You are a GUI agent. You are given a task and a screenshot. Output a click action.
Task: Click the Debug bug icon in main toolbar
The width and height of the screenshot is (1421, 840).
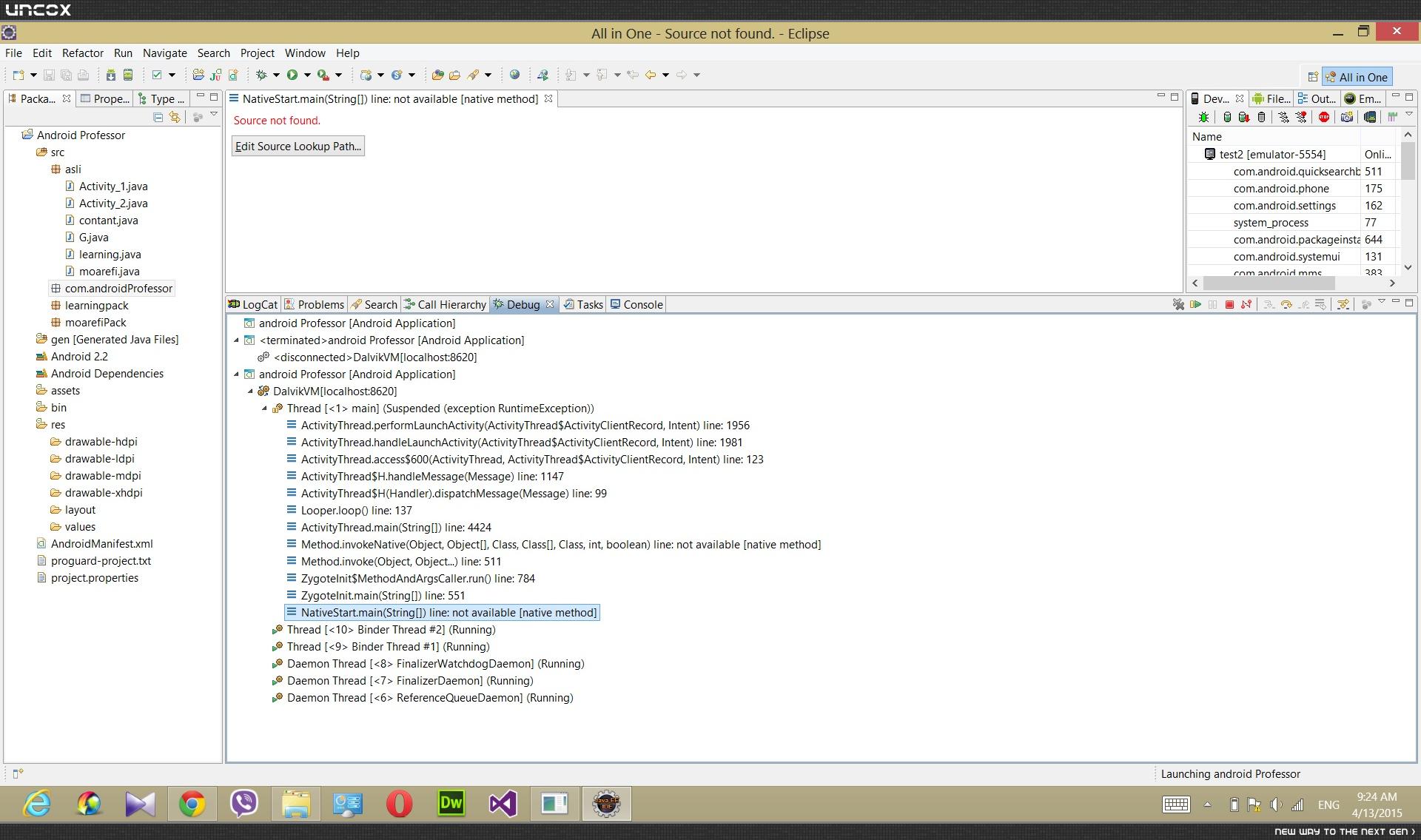[261, 75]
